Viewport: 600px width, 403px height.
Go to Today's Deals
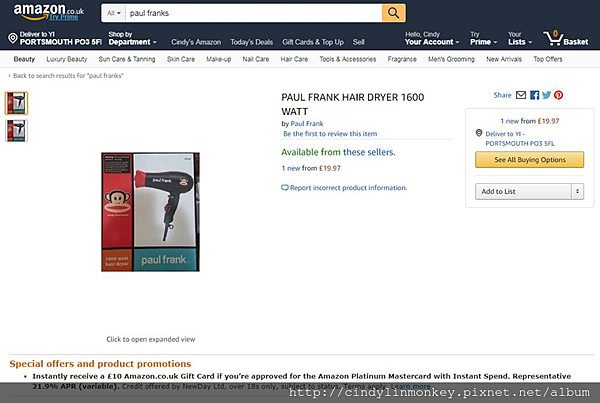pos(251,42)
